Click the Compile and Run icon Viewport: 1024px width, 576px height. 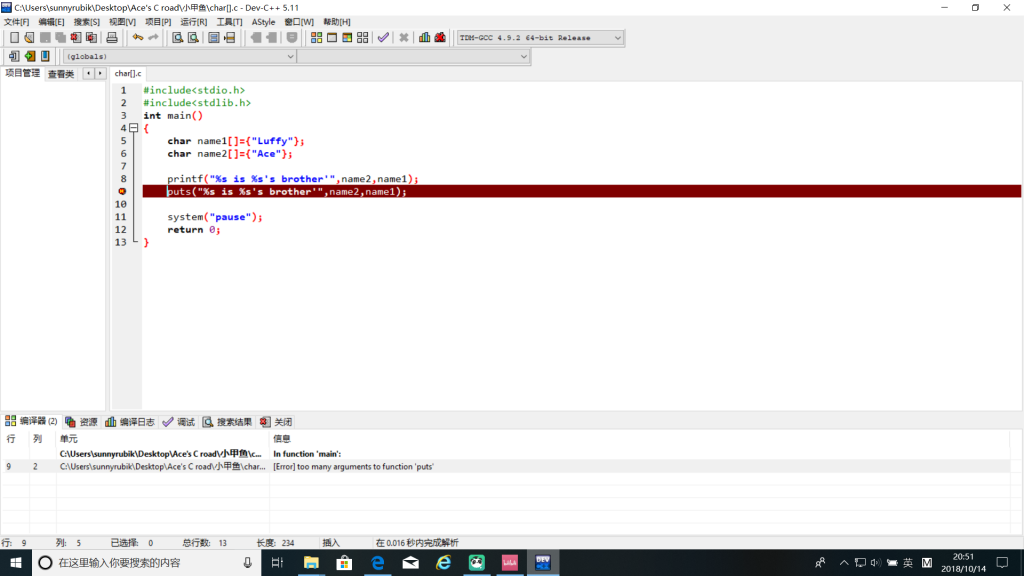(x=347, y=38)
